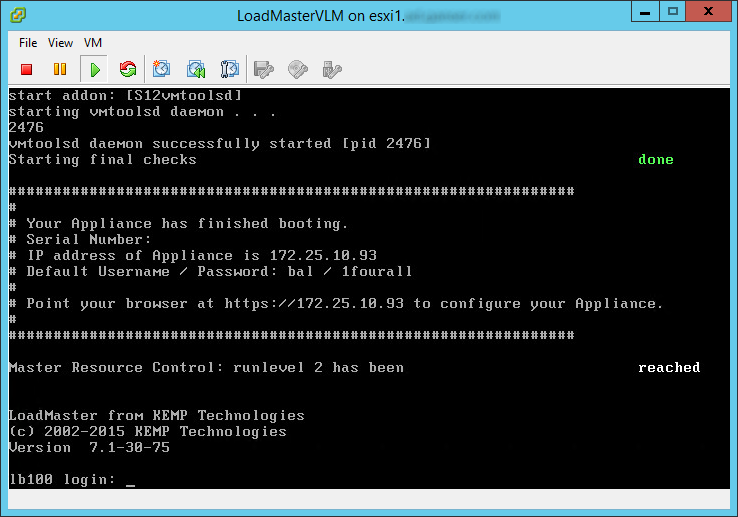Viewport: 738px width, 517px height.
Task: Click the https://172.25.10.93 URL text
Action: coord(314,303)
